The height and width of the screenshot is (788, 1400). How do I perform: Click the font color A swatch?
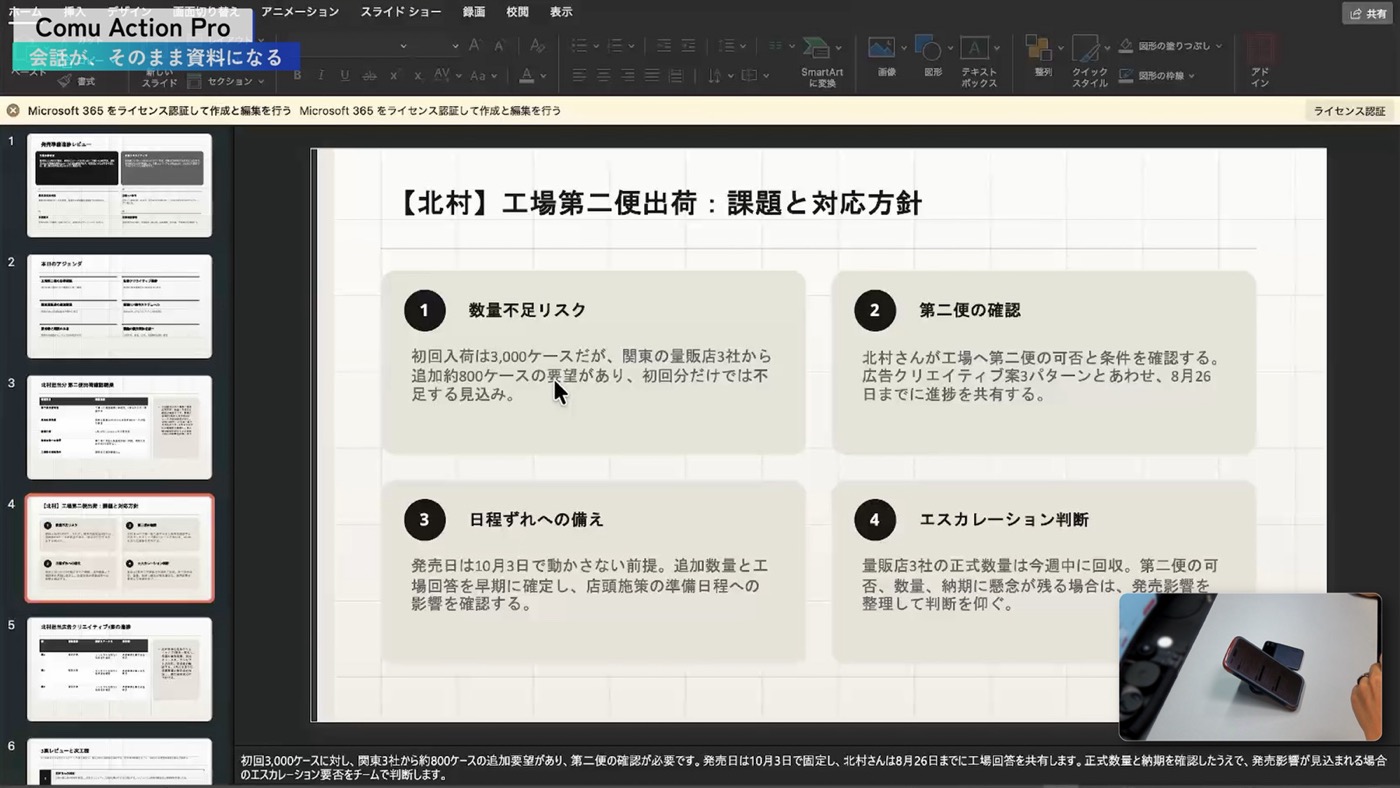click(x=527, y=76)
